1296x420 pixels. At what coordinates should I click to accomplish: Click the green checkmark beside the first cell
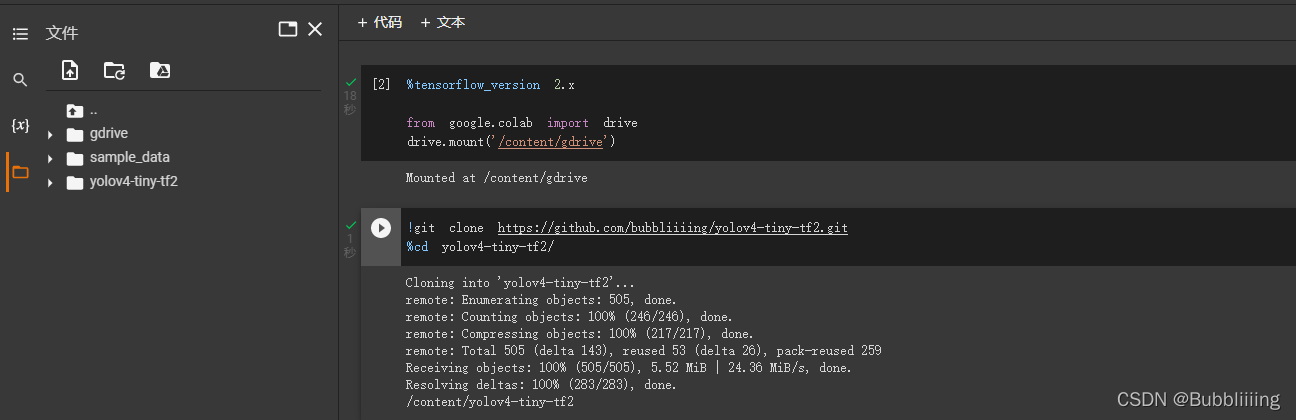coord(351,82)
